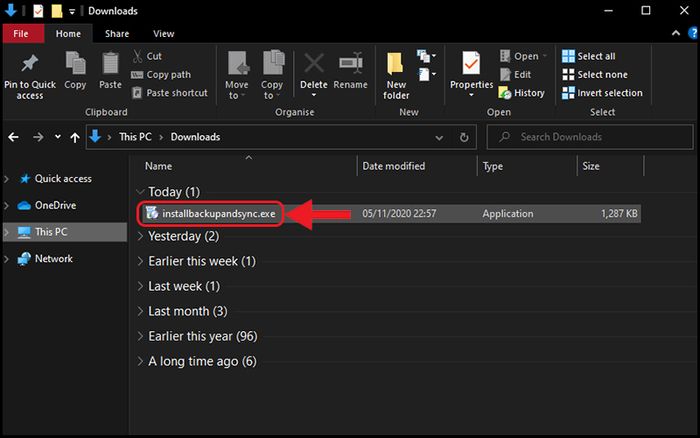
Task: Expand the Yesterday (2) group
Action: coord(140,236)
